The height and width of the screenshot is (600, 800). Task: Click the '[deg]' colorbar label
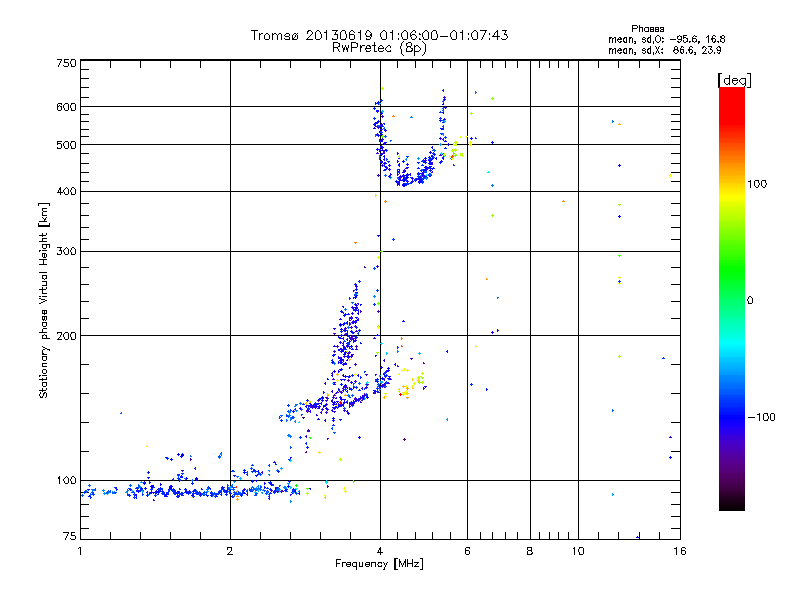(734, 80)
